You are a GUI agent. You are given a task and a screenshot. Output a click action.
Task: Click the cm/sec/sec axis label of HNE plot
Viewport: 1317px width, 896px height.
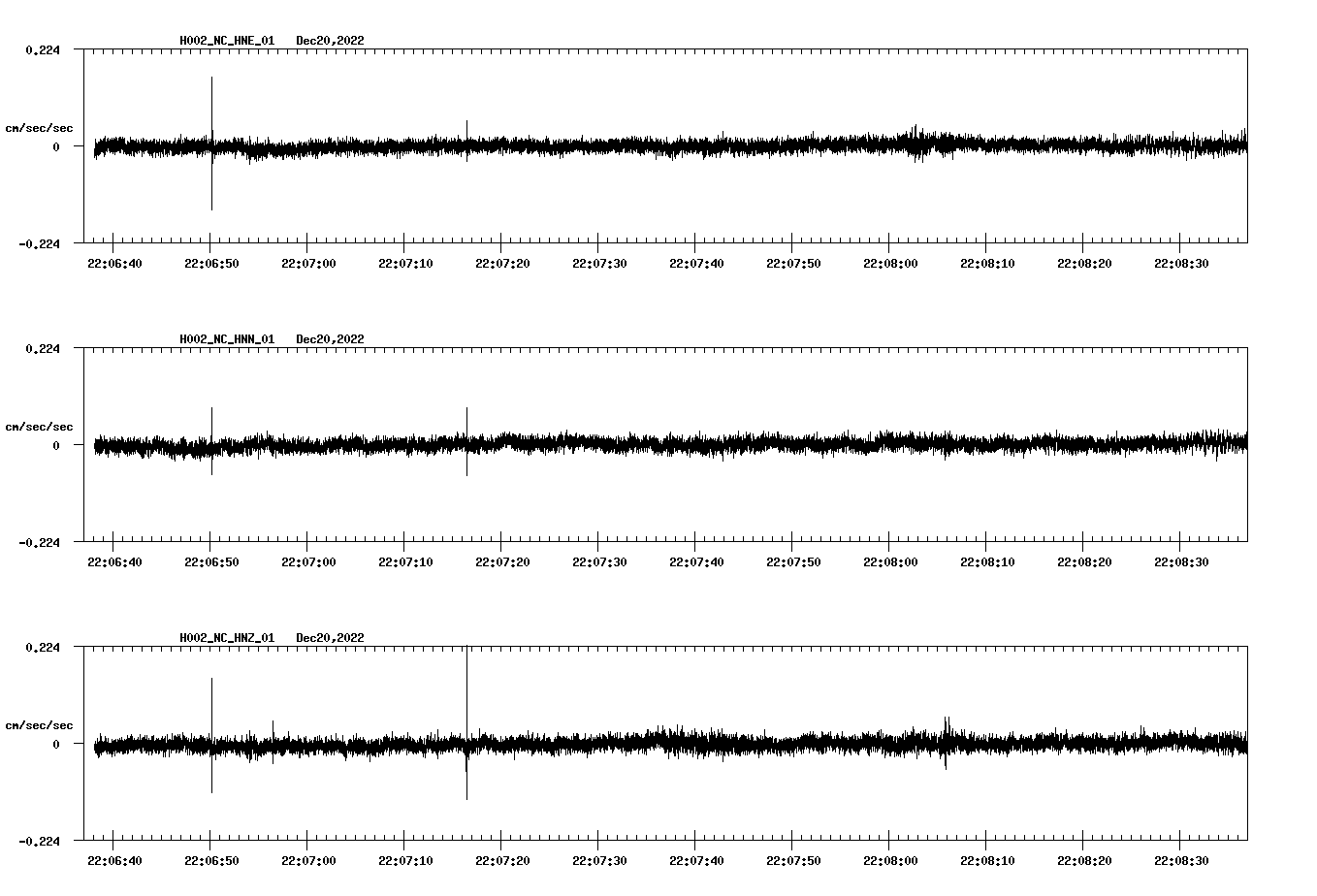(x=39, y=128)
